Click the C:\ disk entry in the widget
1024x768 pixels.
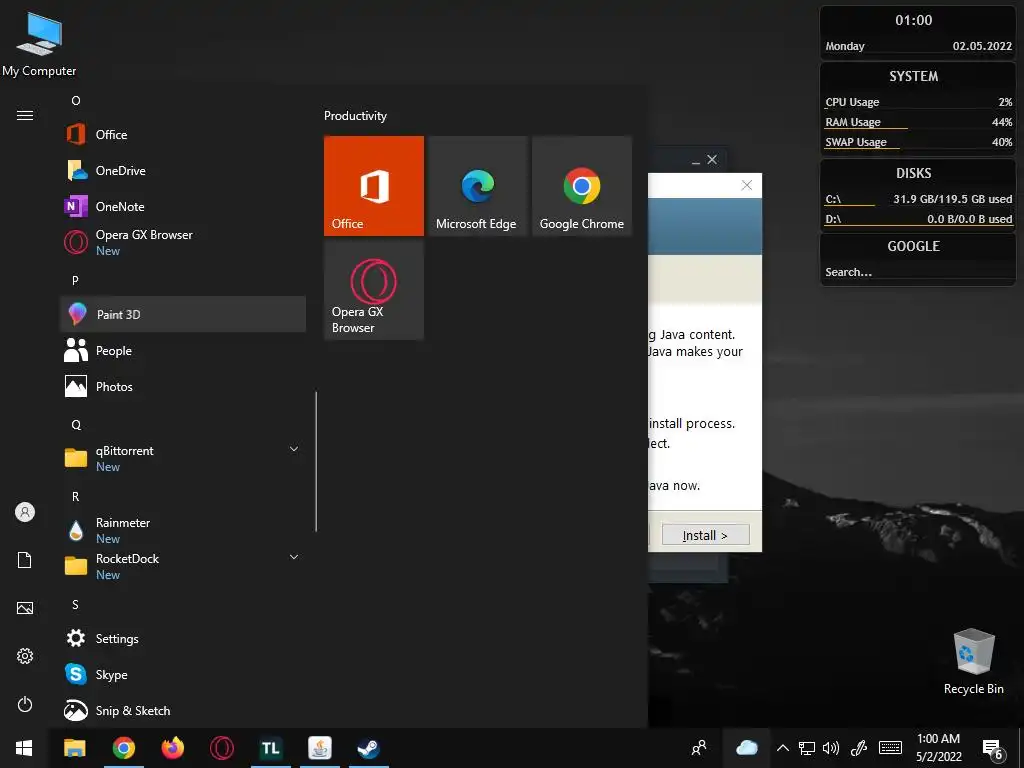tap(918, 199)
